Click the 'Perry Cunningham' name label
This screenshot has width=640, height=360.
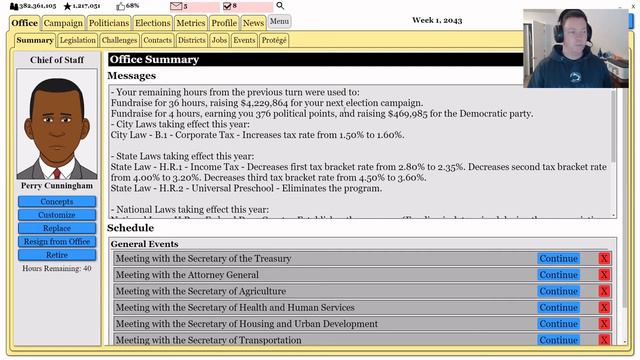57,186
